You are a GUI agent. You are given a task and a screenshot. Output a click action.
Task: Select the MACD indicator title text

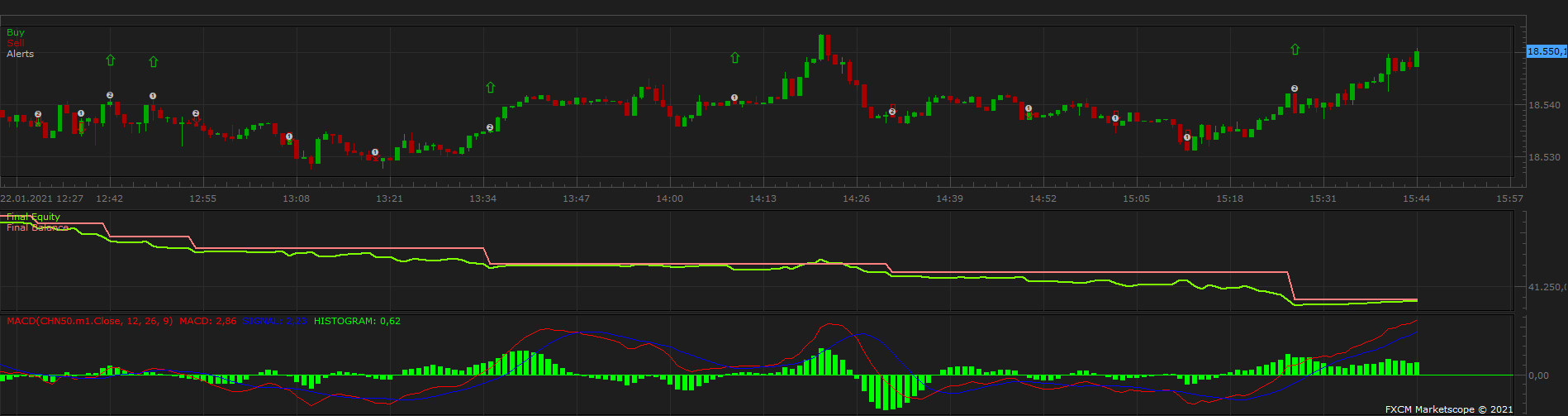point(90,321)
